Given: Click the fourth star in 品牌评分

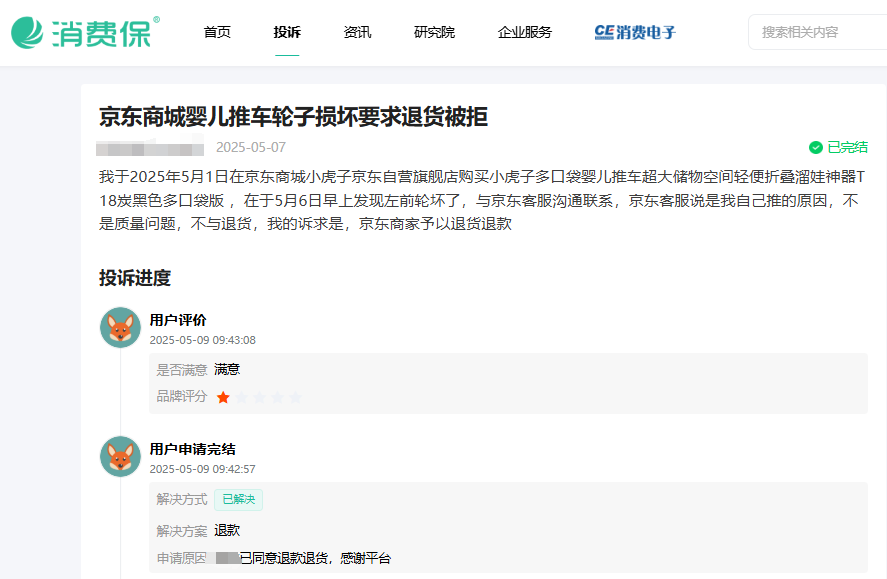Looking at the screenshot, I should (x=278, y=397).
